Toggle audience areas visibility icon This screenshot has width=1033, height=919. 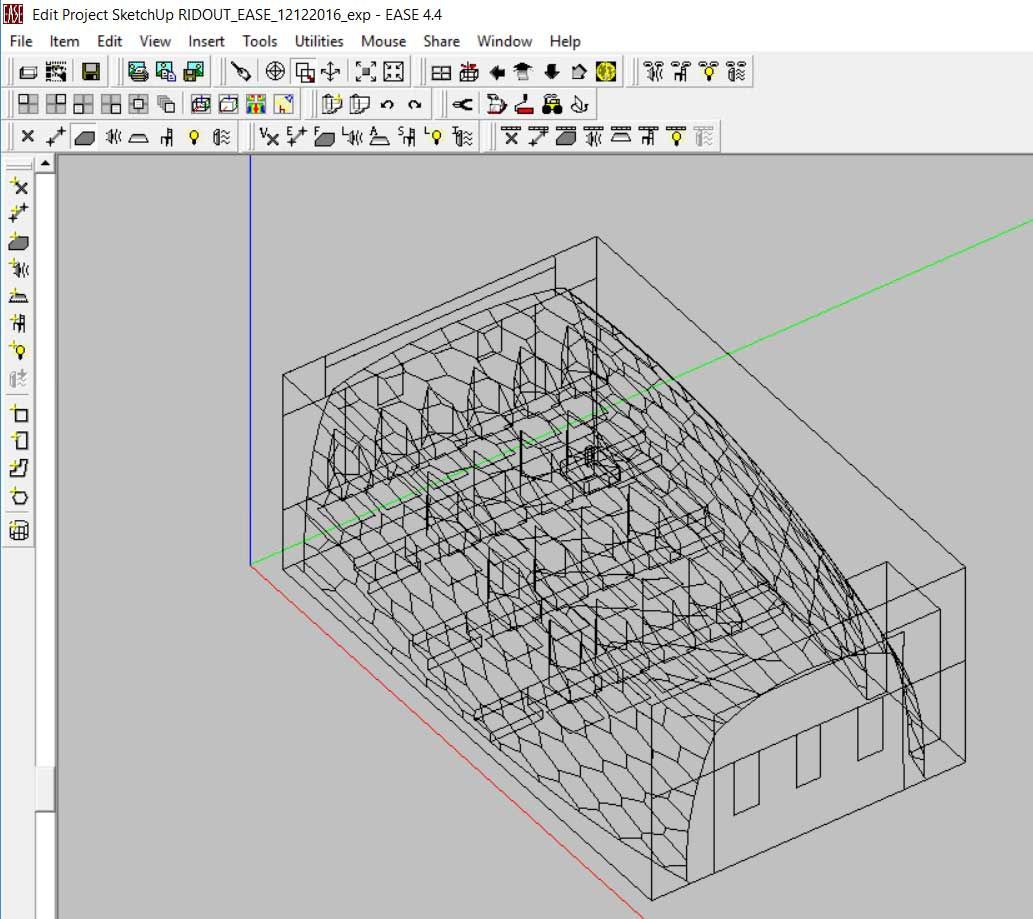(x=138, y=136)
